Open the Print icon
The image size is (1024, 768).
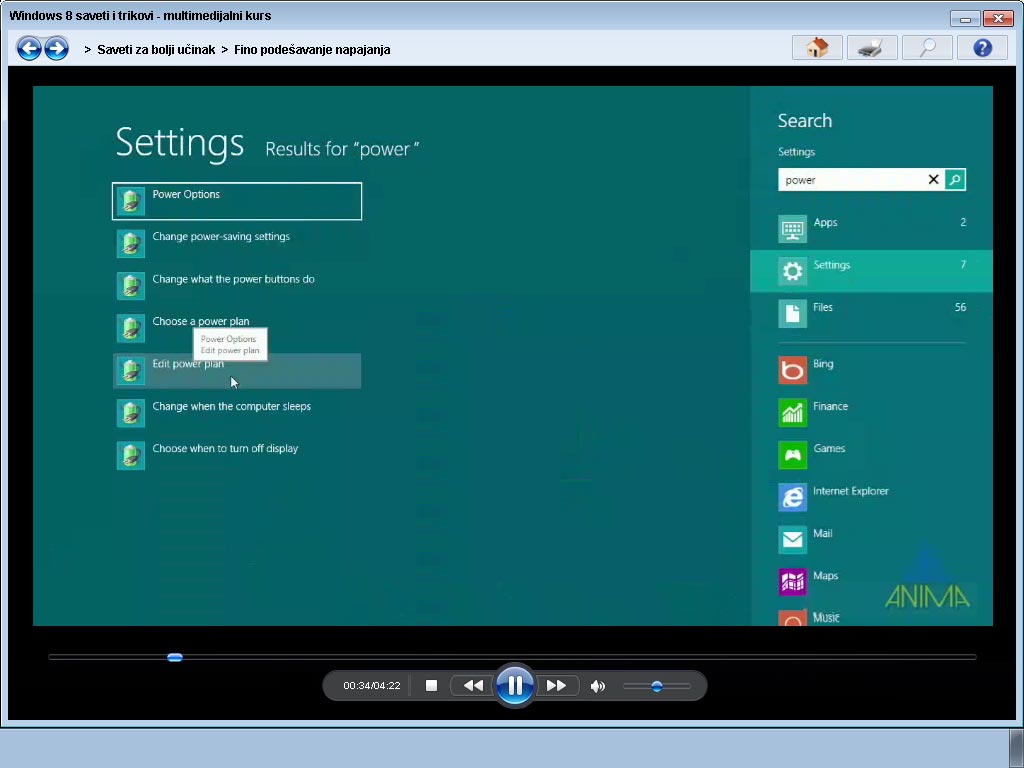(871, 47)
